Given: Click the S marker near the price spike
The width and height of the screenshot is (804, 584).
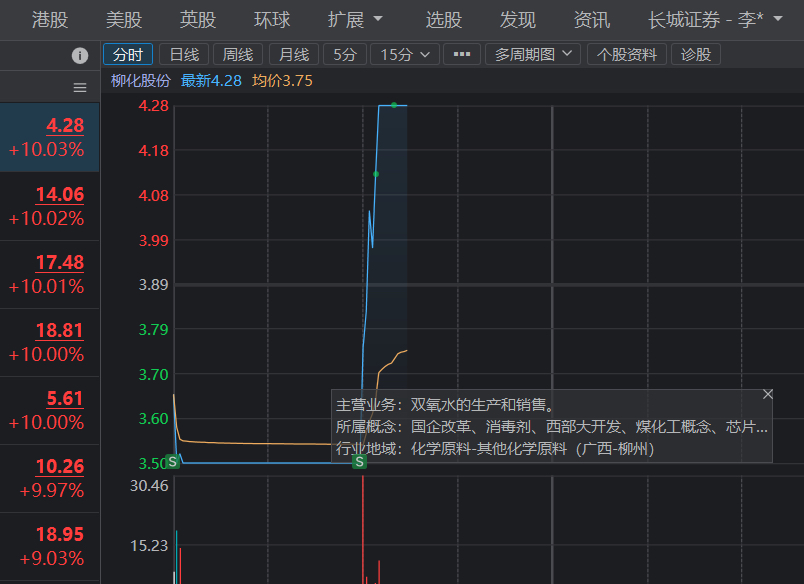Looking at the screenshot, I should [x=359, y=462].
